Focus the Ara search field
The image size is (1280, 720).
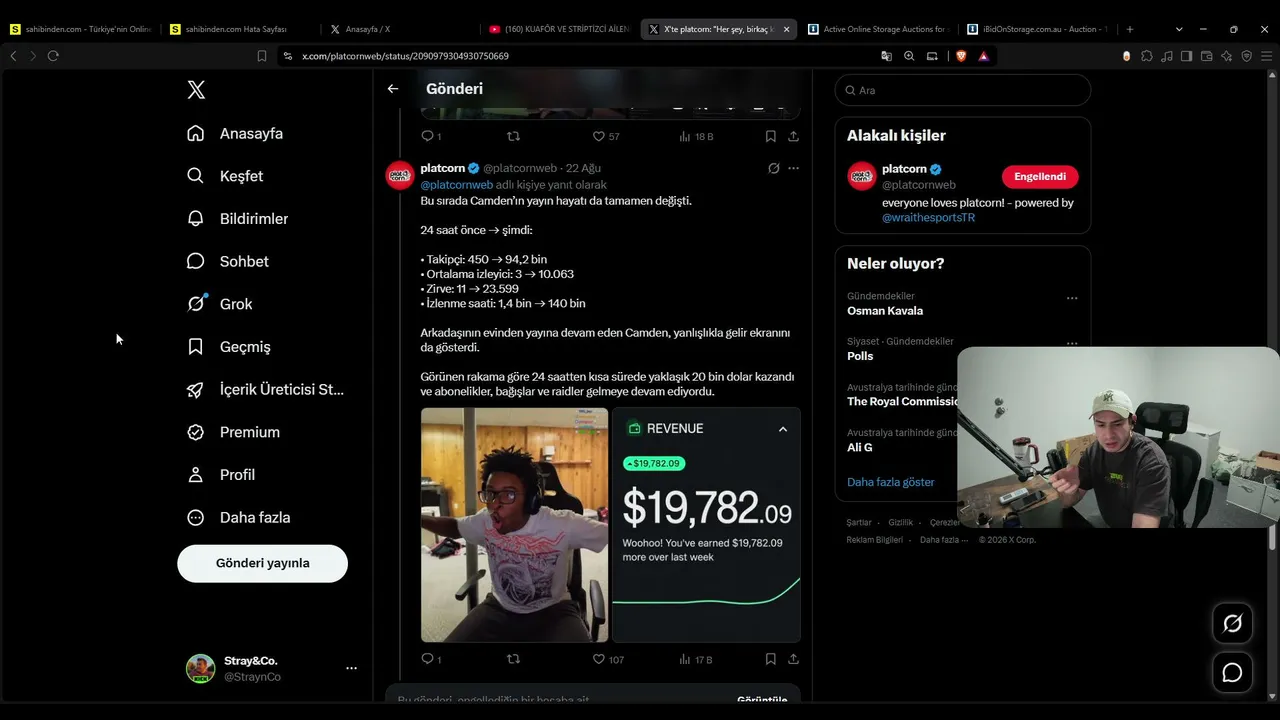(x=963, y=90)
